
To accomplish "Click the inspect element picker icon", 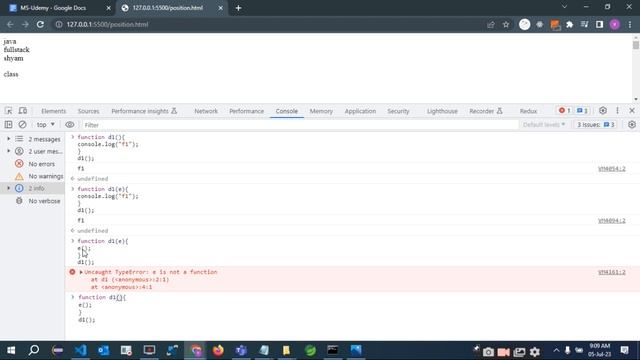I will 9,111.
